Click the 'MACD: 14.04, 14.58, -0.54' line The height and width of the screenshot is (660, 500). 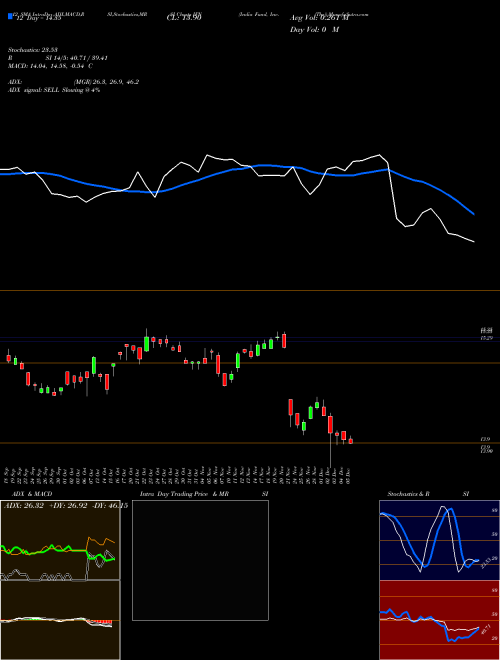[x=50, y=66]
